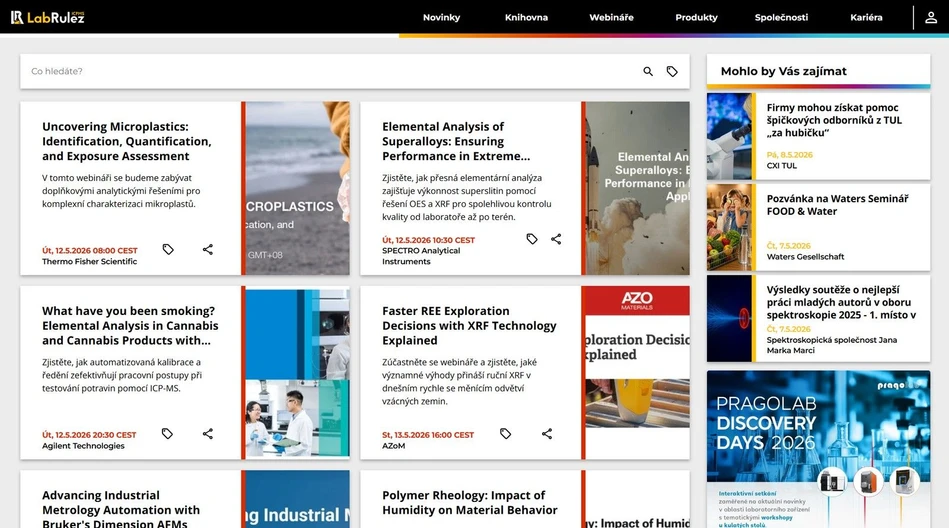Click the microplastics beach thumbnail
Screen dimensions: 949x528
(297, 188)
